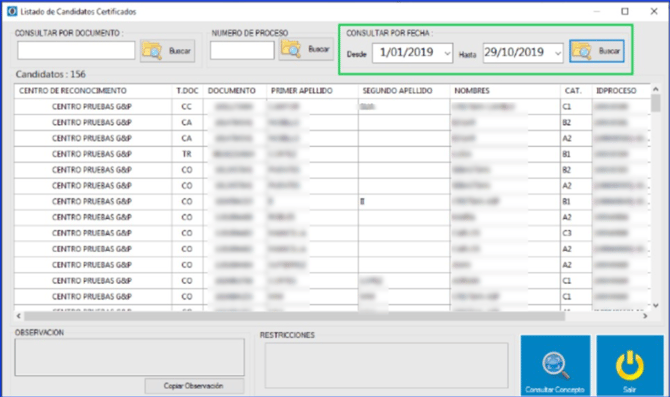The width and height of the screenshot is (670, 397).
Task: Click the horizontal scrollbar left arrow
Action: [x=18, y=316]
